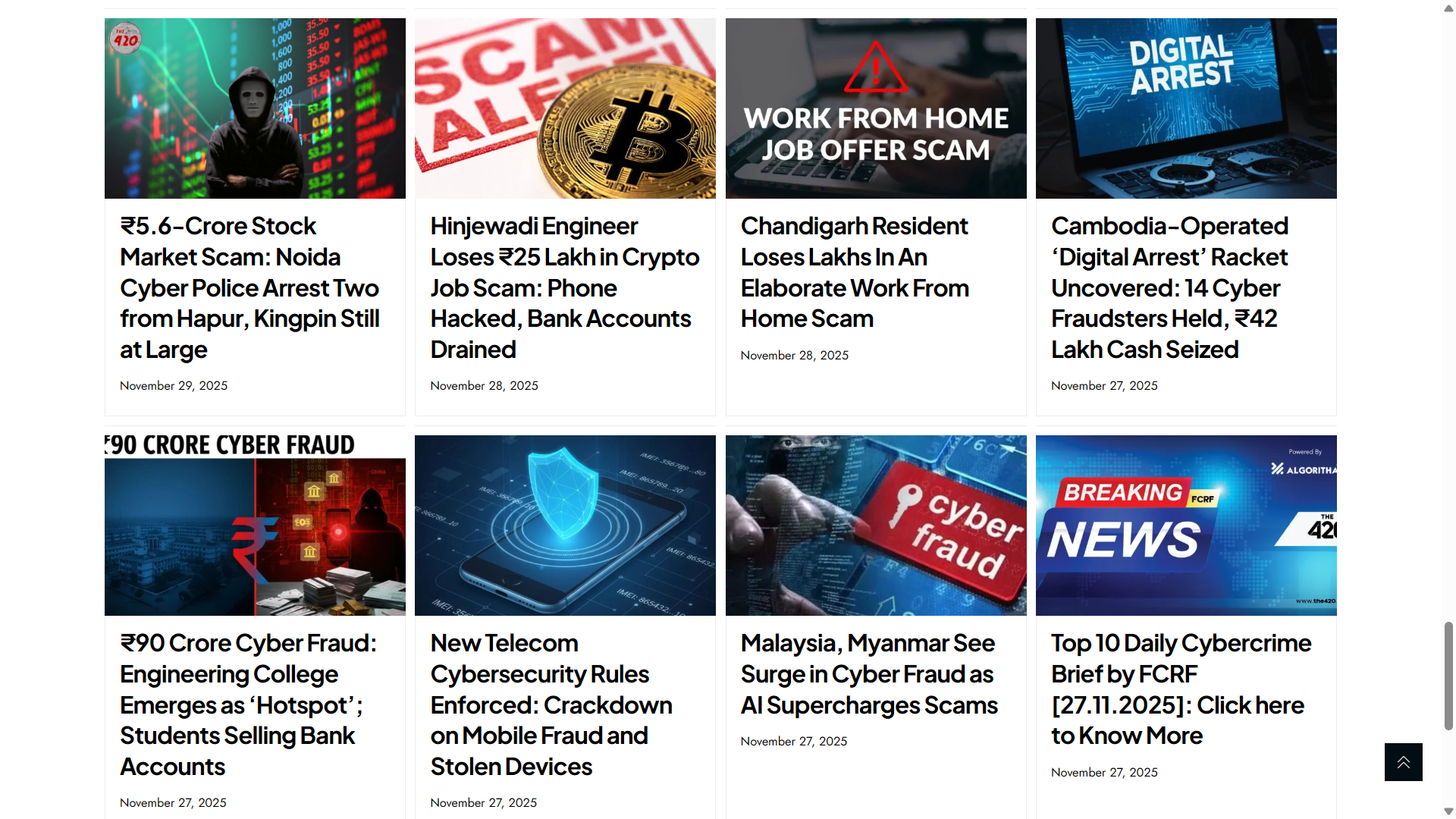This screenshot has height=819, width=1456.
Task: Click the scrollbar up arrow
Action: point(1448,8)
